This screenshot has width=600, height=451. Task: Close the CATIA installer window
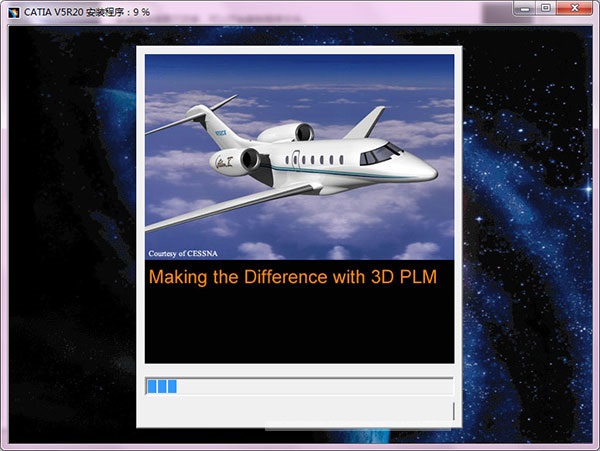[574, 8]
